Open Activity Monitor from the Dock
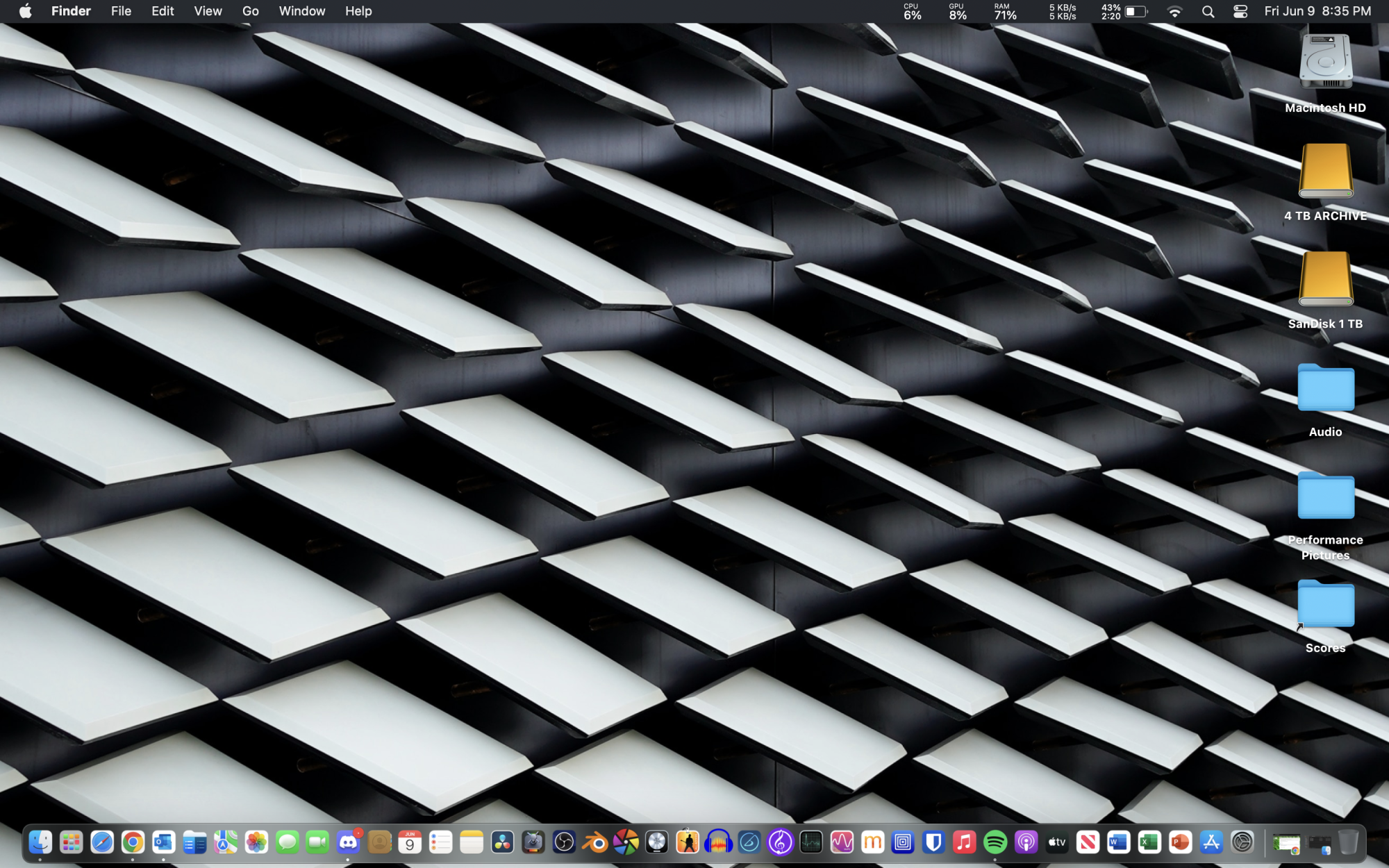 tap(810, 842)
